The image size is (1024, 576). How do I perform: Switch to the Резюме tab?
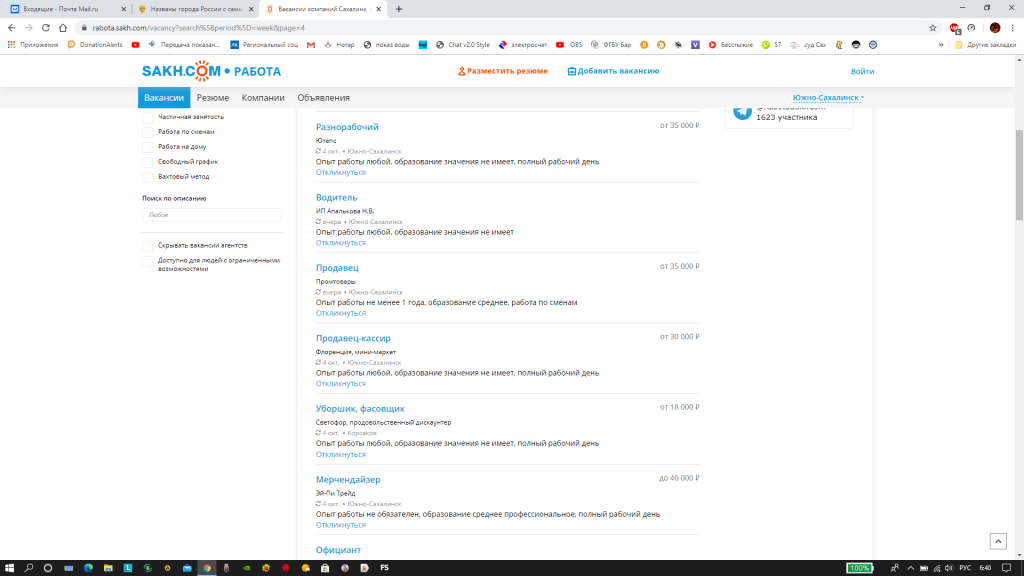(x=212, y=98)
